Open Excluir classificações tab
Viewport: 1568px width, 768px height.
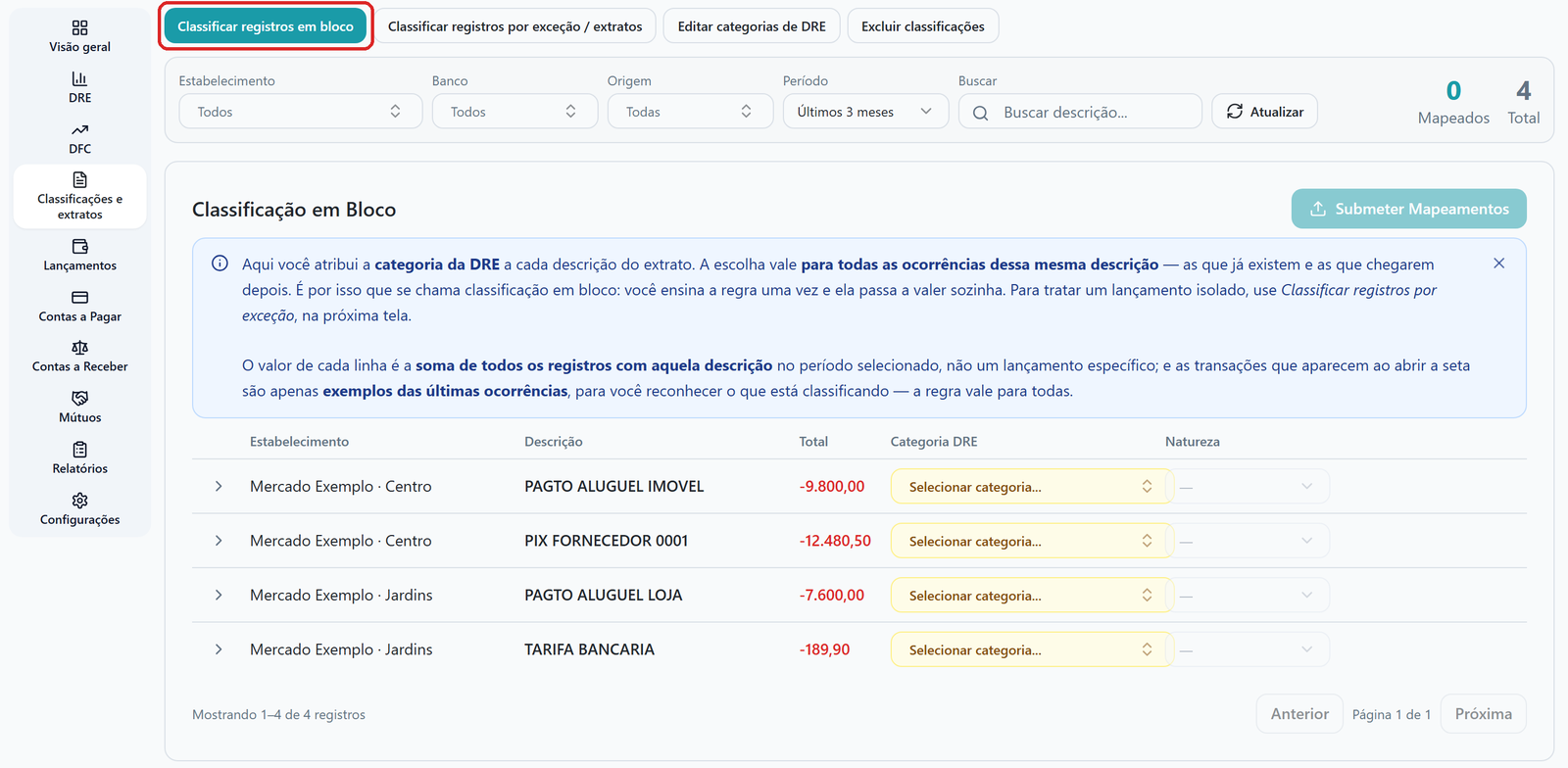pos(923,26)
